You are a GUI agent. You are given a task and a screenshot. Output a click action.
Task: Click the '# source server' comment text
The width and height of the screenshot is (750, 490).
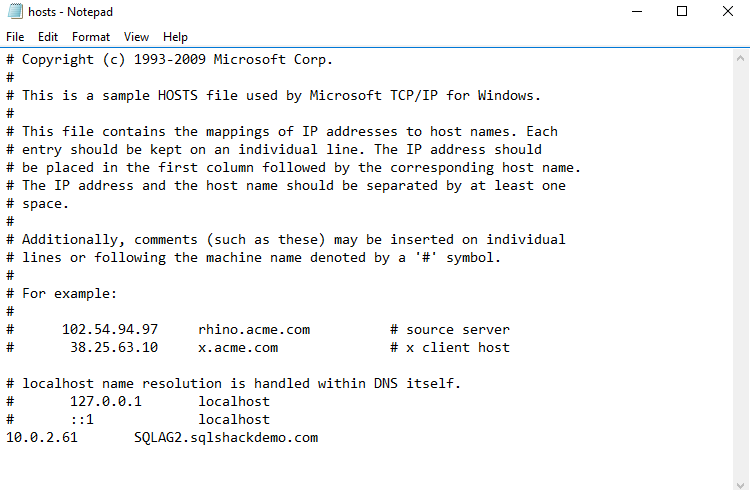pos(450,330)
